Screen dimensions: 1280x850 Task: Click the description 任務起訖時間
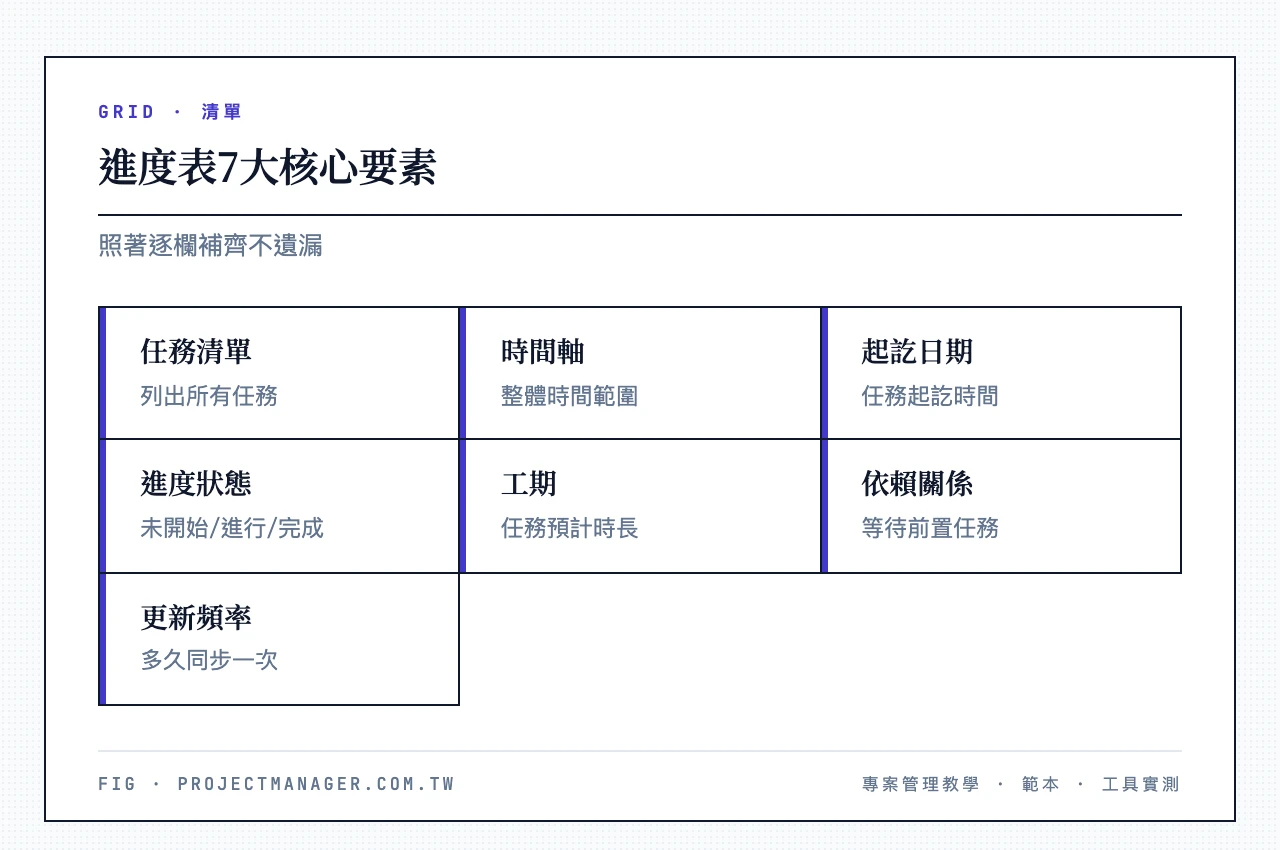(930, 396)
